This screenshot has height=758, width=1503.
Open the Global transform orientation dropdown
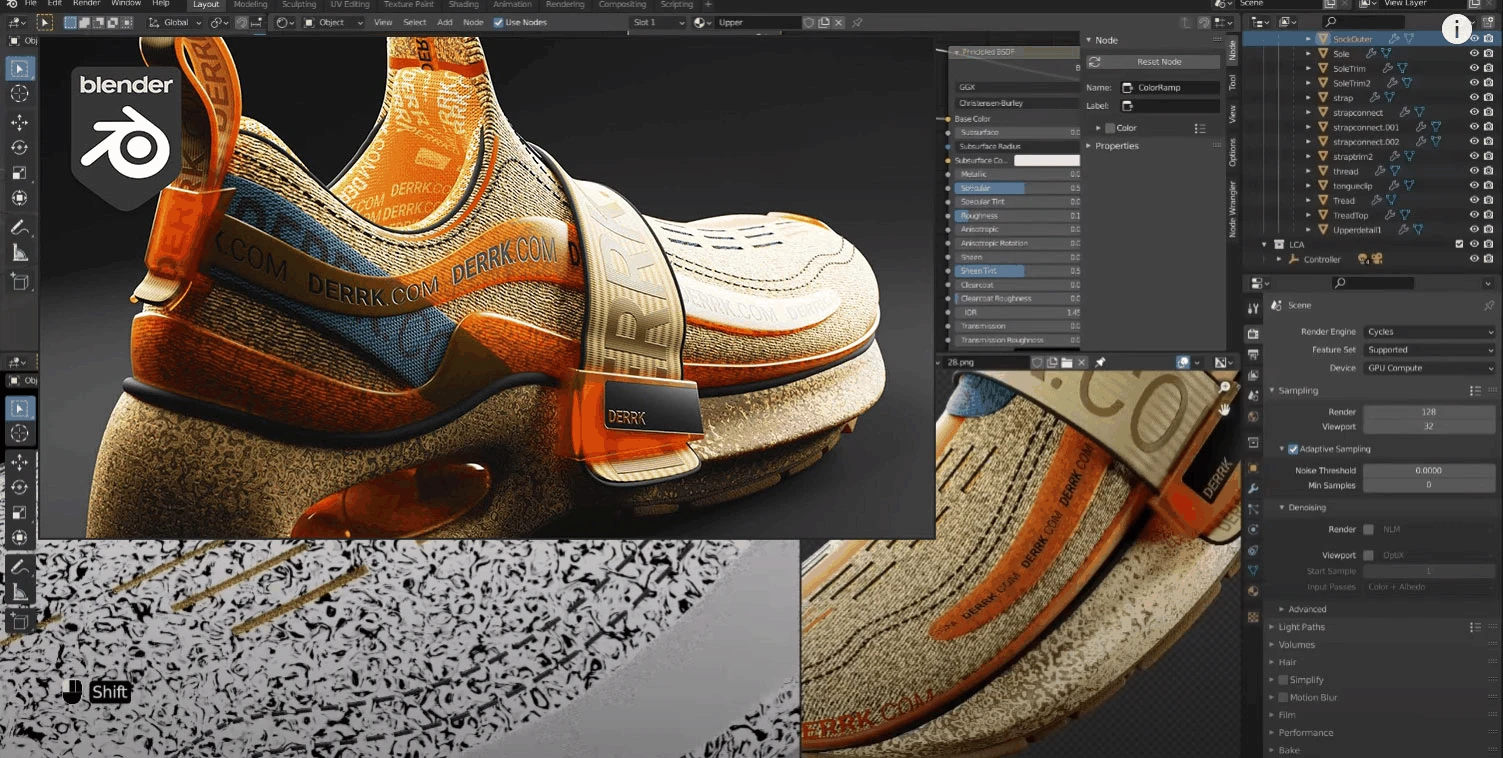(175, 22)
